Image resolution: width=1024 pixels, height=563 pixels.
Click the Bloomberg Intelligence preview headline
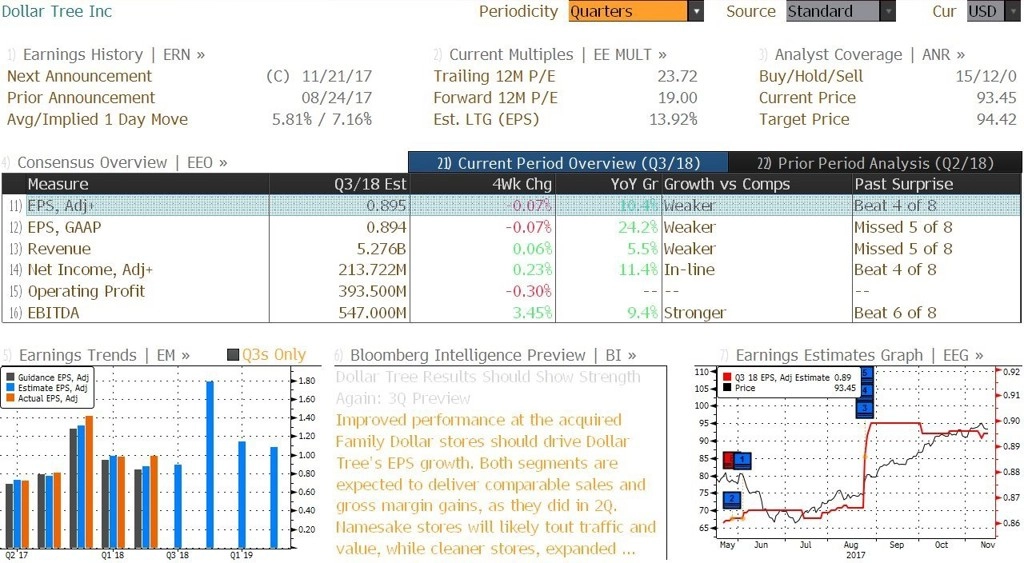pyautogui.click(x=488, y=387)
